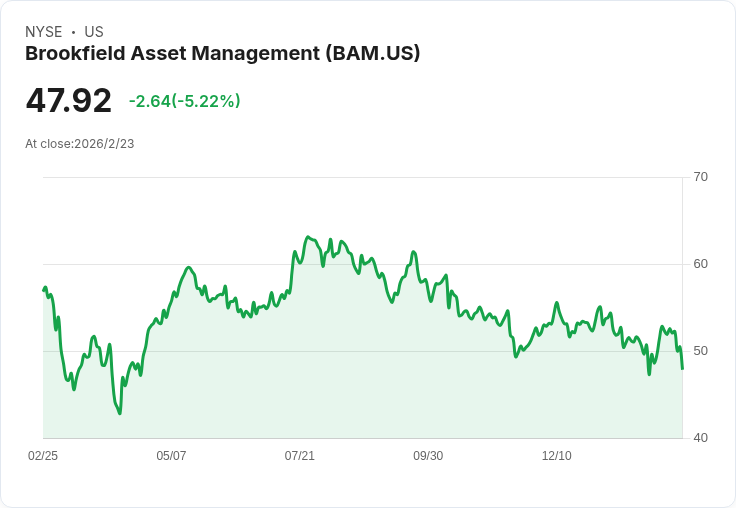Click the NYSE exchange label
Viewport: 736px width, 508px height.
point(44,32)
